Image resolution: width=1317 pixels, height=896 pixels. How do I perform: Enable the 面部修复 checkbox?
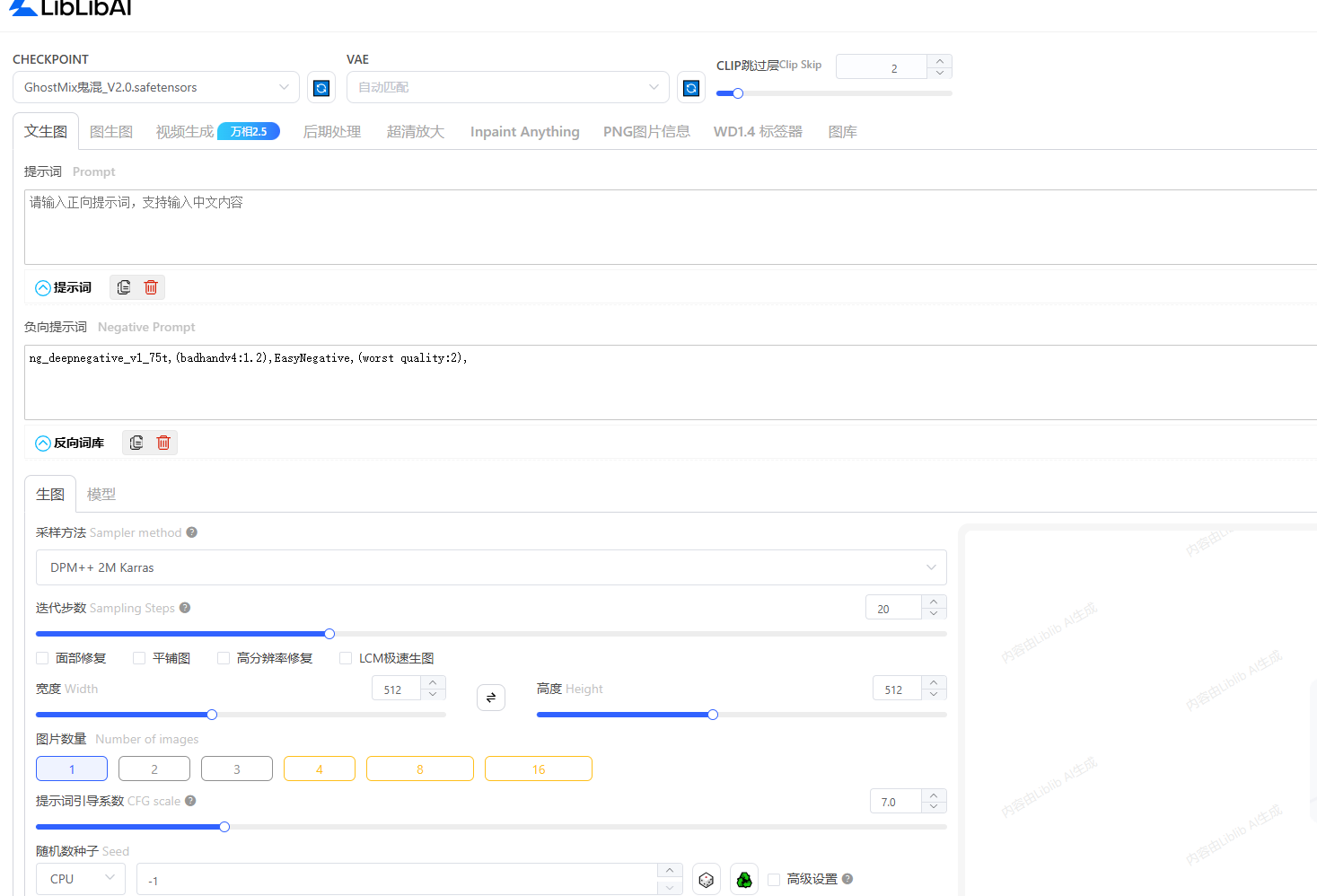pyautogui.click(x=42, y=658)
